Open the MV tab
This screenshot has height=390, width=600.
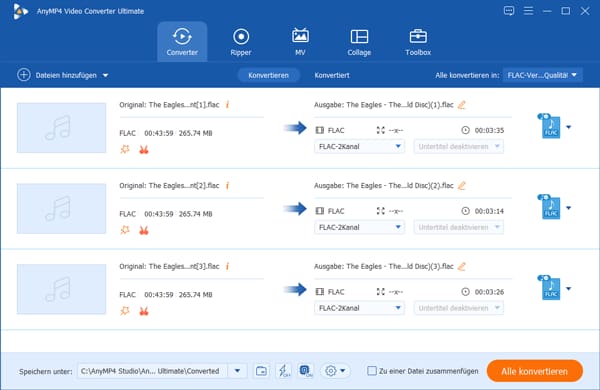tap(300, 42)
